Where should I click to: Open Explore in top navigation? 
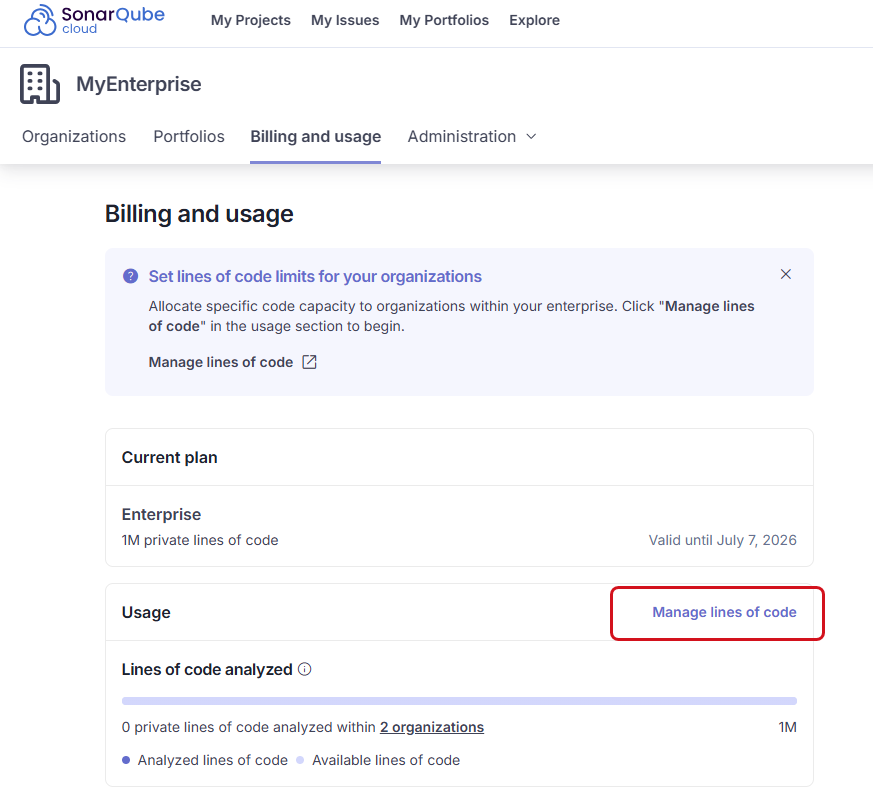tap(534, 21)
